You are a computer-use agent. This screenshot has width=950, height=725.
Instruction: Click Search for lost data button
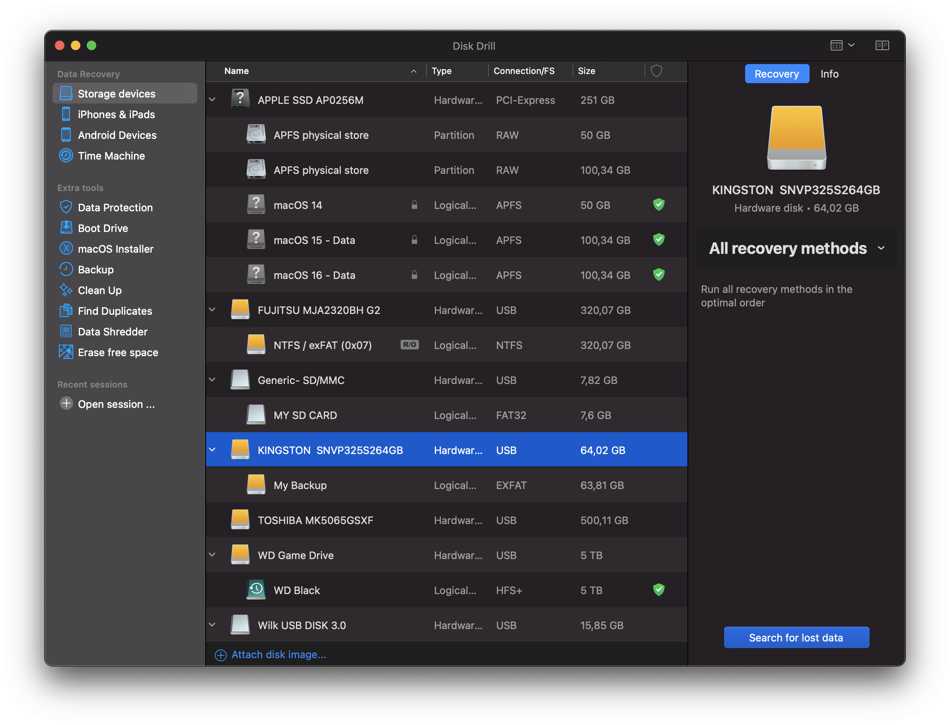coord(796,637)
